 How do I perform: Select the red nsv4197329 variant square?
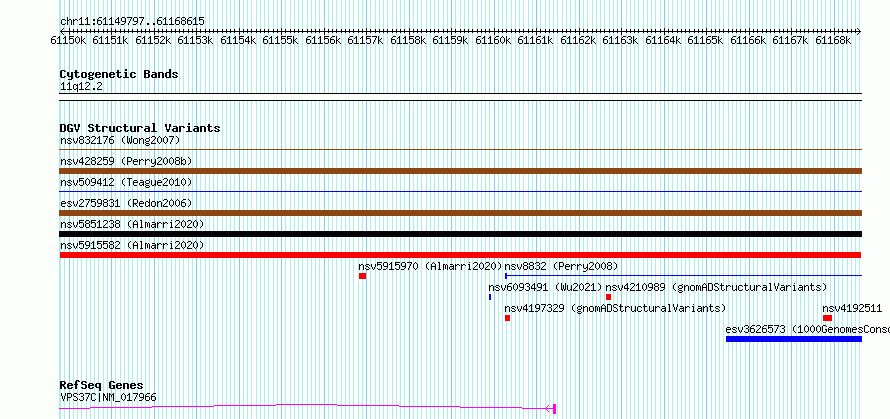point(507,318)
